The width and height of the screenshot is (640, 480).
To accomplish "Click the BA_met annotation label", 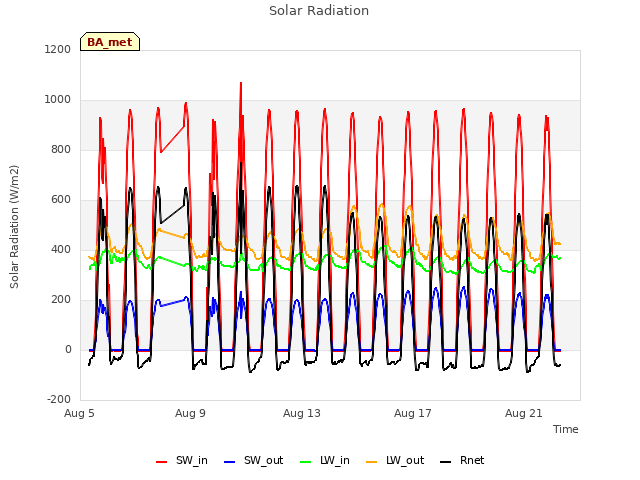I will (x=110, y=42).
